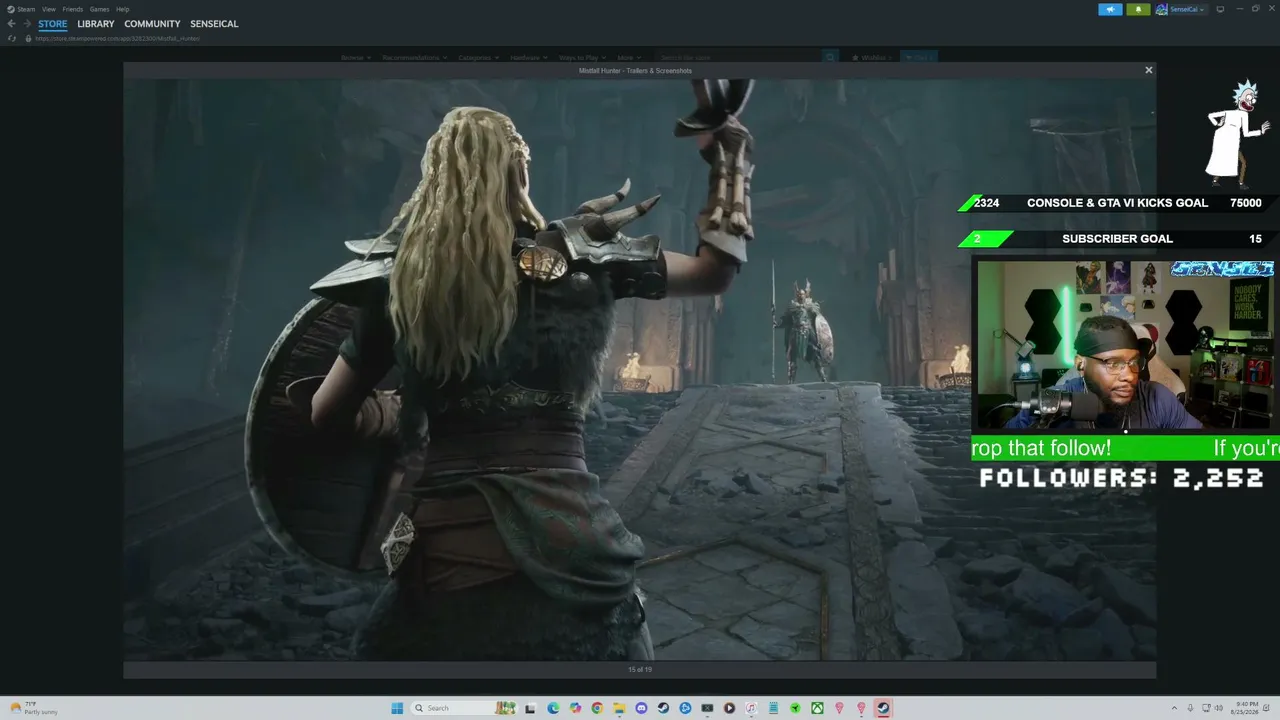Launch Google Chrome from the taskbar

pos(597,708)
